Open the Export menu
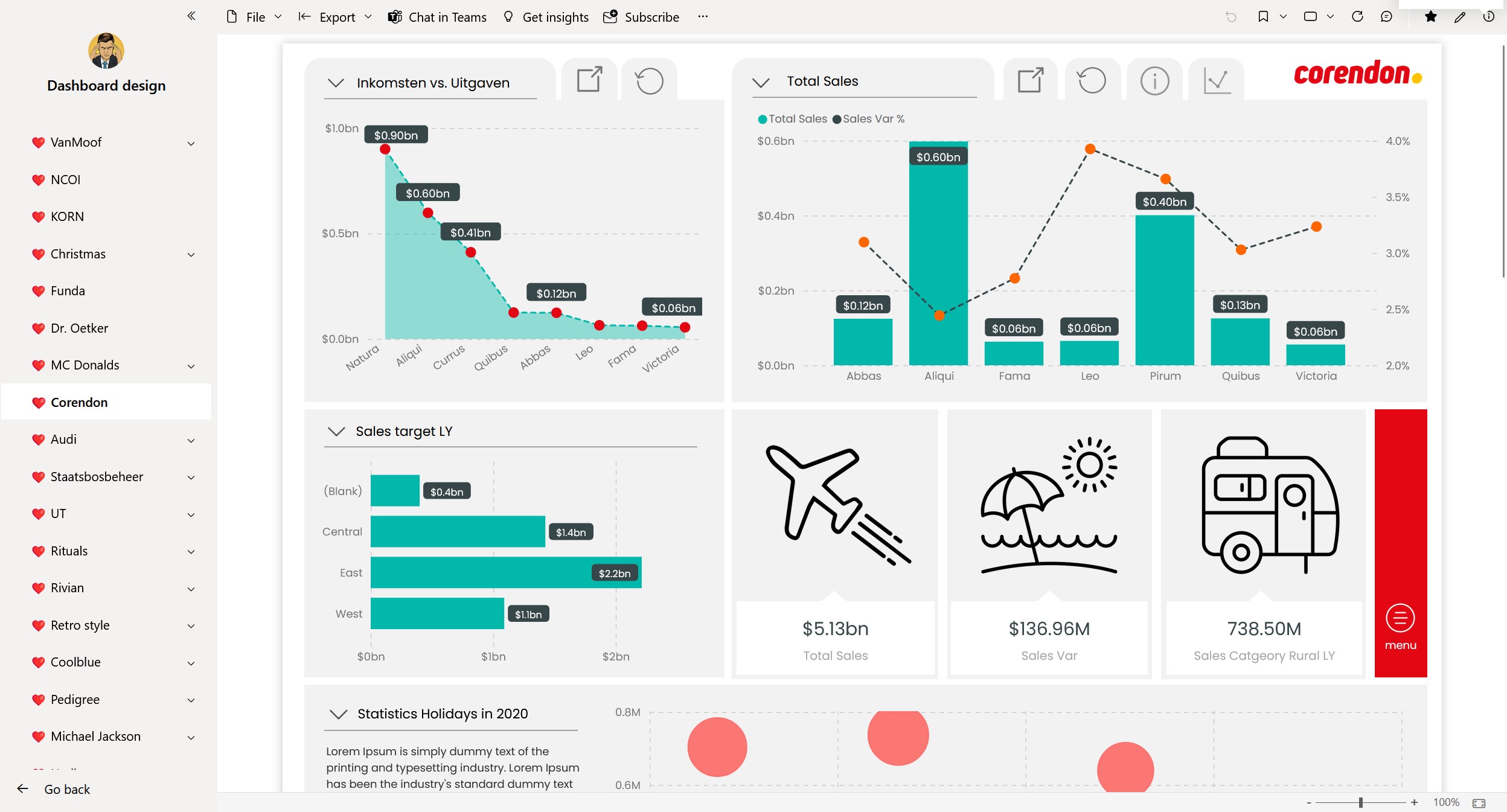The width and height of the screenshot is (1507, 812). tap(335, 17)
